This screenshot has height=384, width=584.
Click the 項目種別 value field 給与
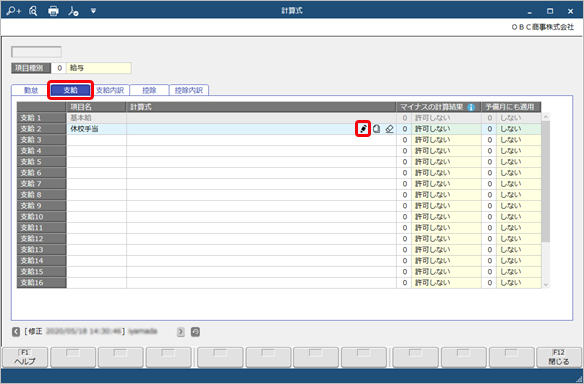99,68
